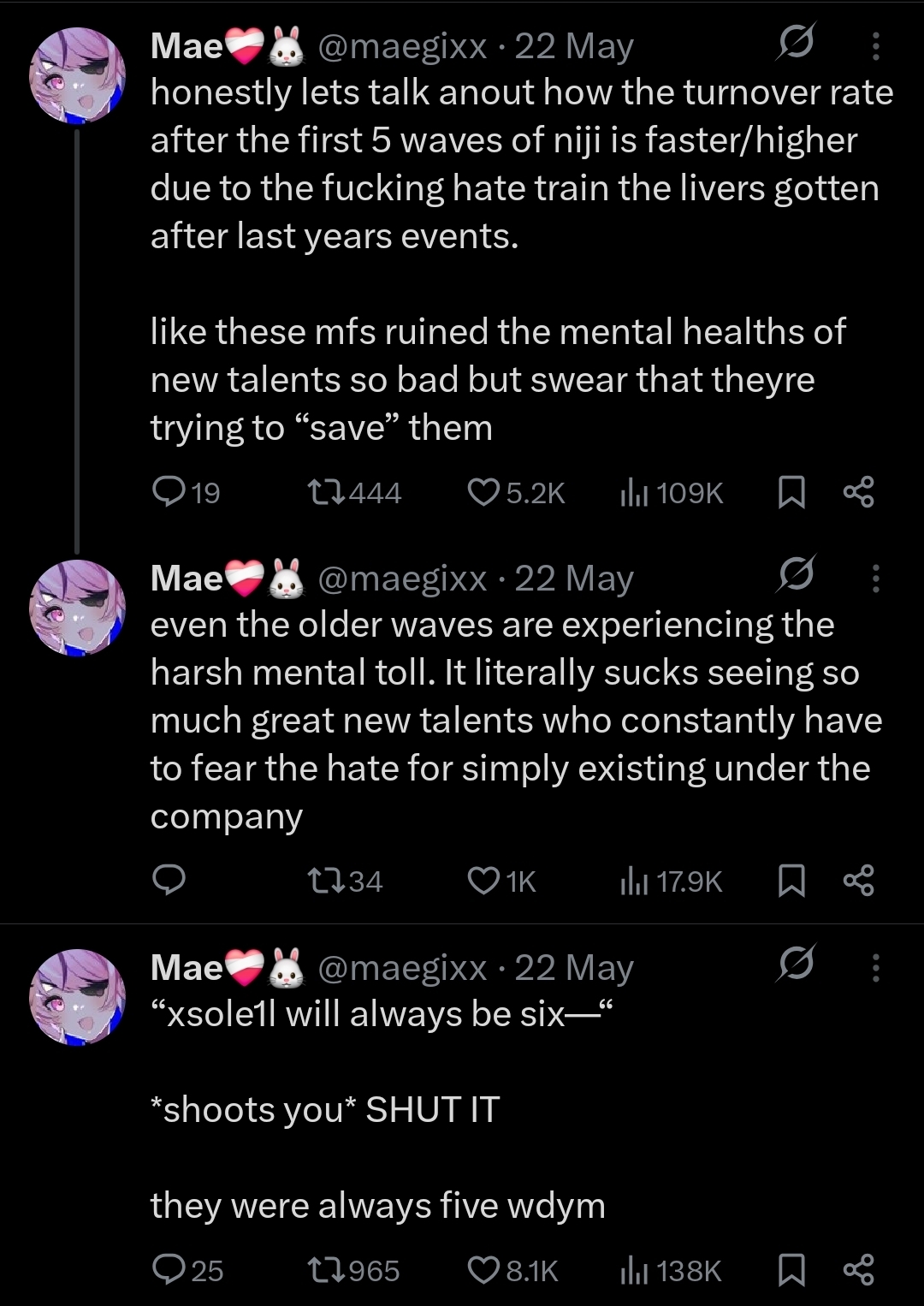The image size is (924, 1306).
Task: Reply to the xsole1l tweet
Action: (x=169, y=1270)
